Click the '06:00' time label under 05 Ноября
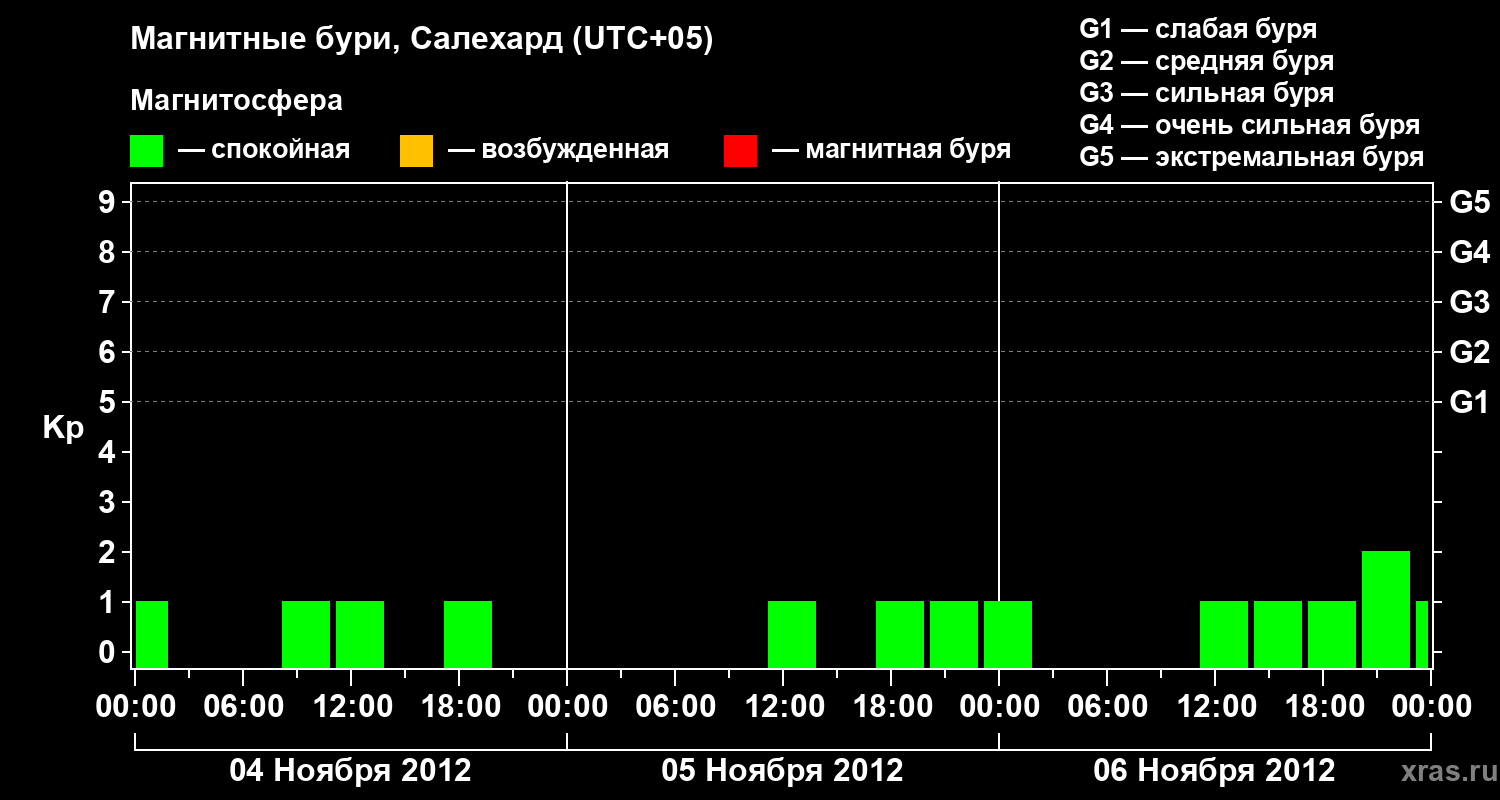 tap(675, 707)
